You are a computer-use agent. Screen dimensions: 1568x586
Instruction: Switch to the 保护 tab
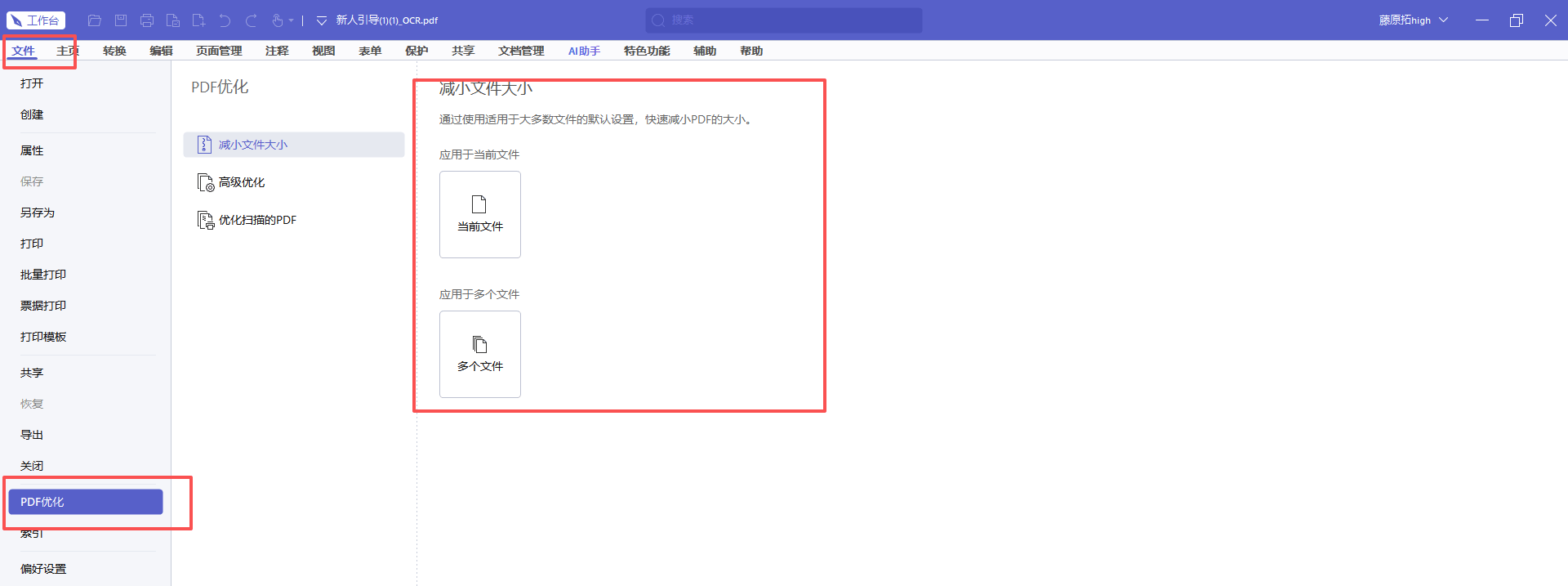pos(416,51)
